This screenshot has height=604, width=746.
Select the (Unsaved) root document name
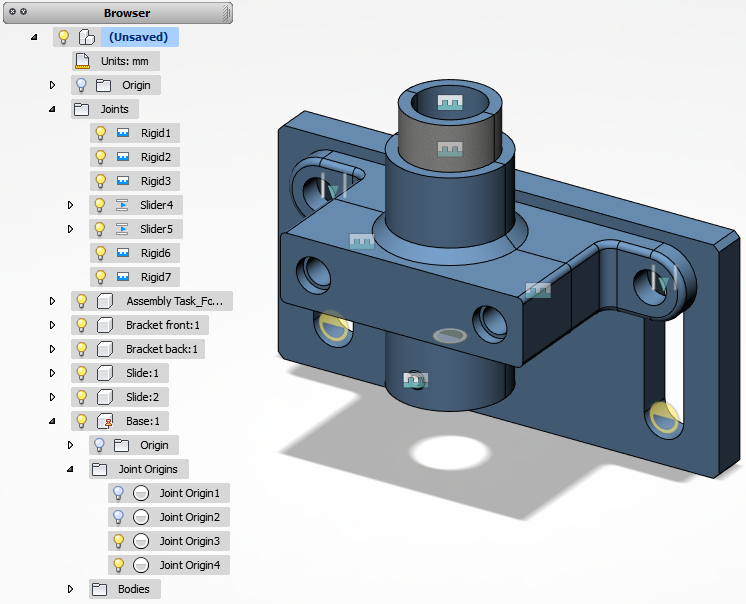(138, 37)
